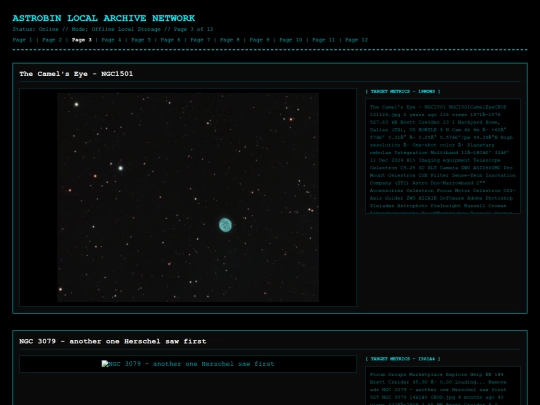This screenshot has height=405, width=540.
Task: Click the Target Metrics label in the Camel's Eye card
Action: [403, 92]
